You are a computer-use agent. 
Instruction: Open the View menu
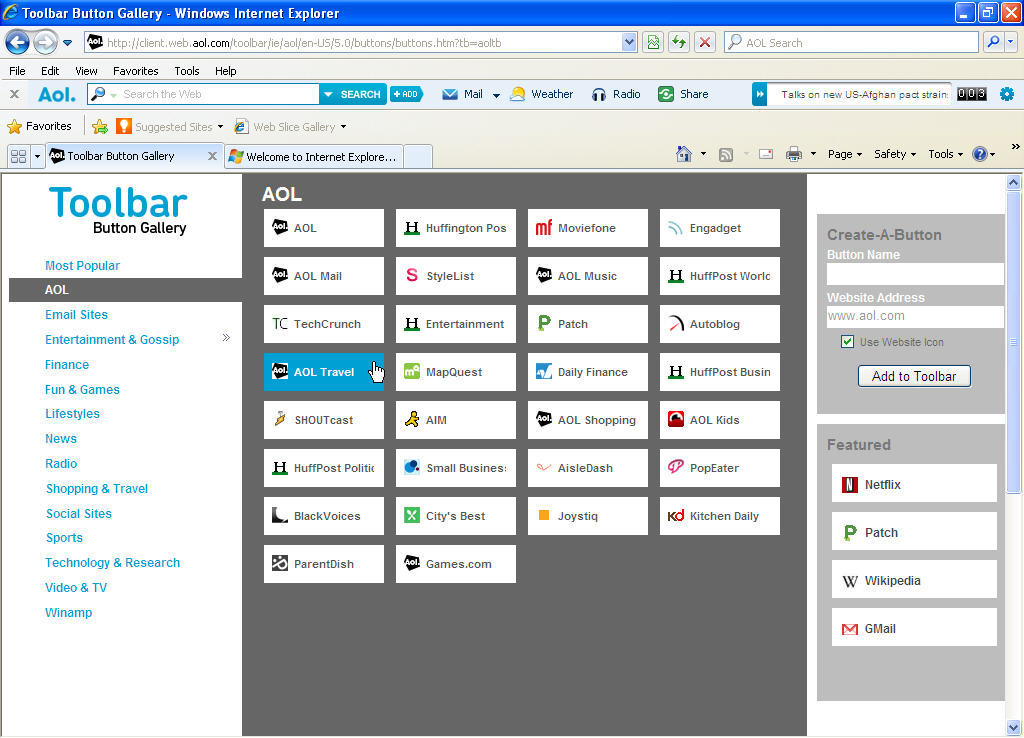pos(86,71)
